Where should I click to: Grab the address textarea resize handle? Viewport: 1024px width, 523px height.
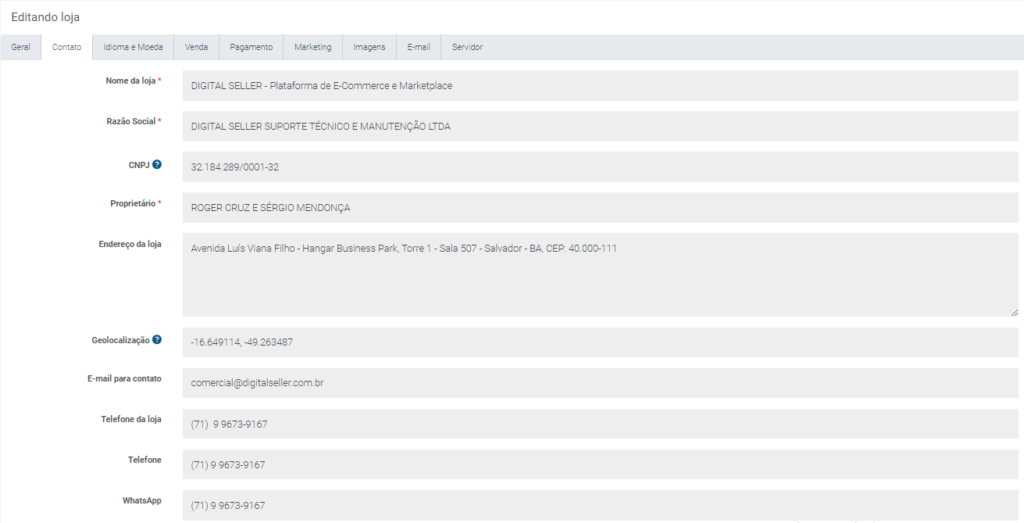1014,312
